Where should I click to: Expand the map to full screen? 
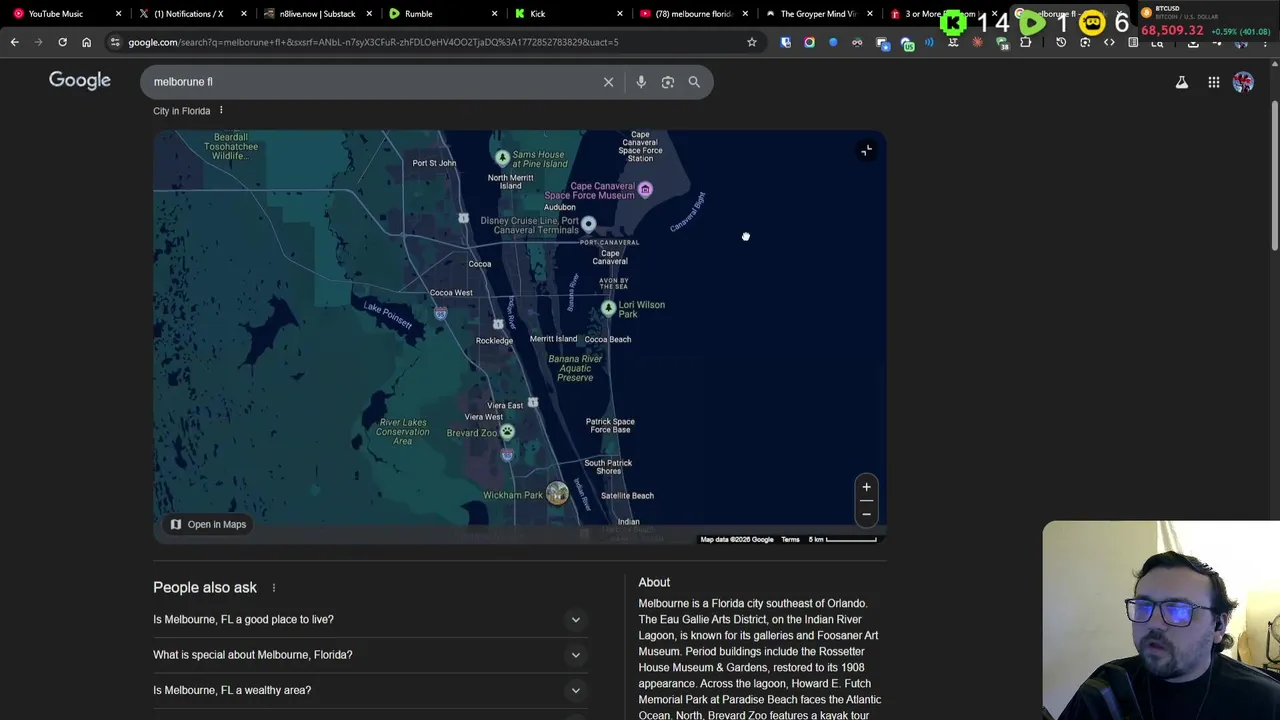coord(866,150)
